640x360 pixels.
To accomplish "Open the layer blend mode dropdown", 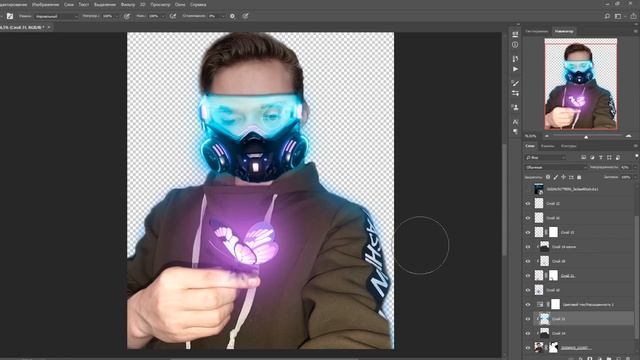I will [556, 167].
